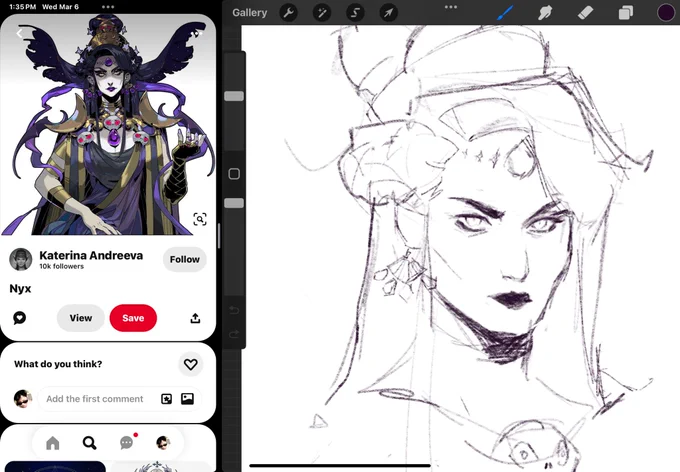The image size is (680, 472).
Task: Tap the split view divider handle
Action: [219, 236]
